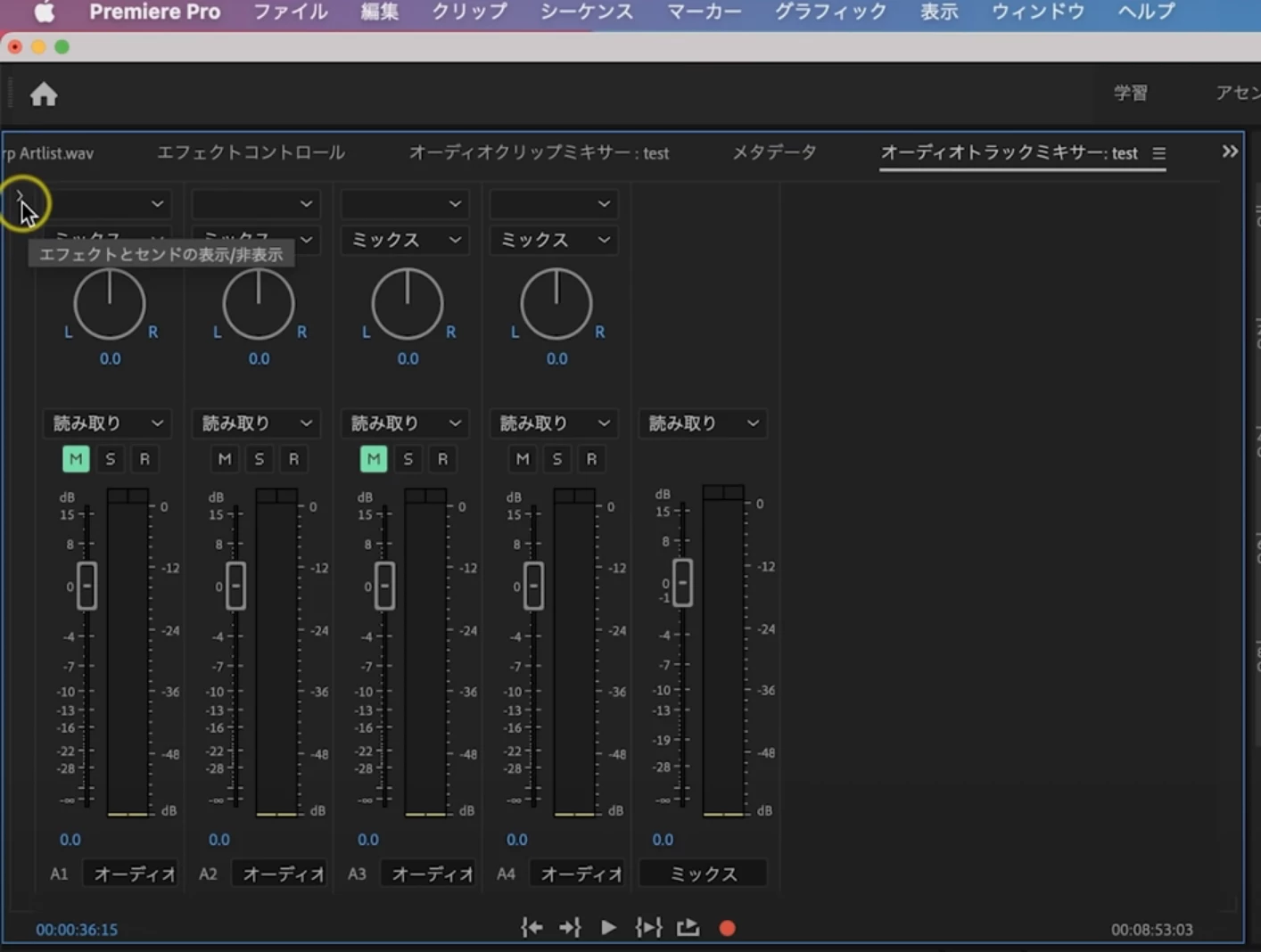Click A3 left/right pan knob

tap(408, 305)
